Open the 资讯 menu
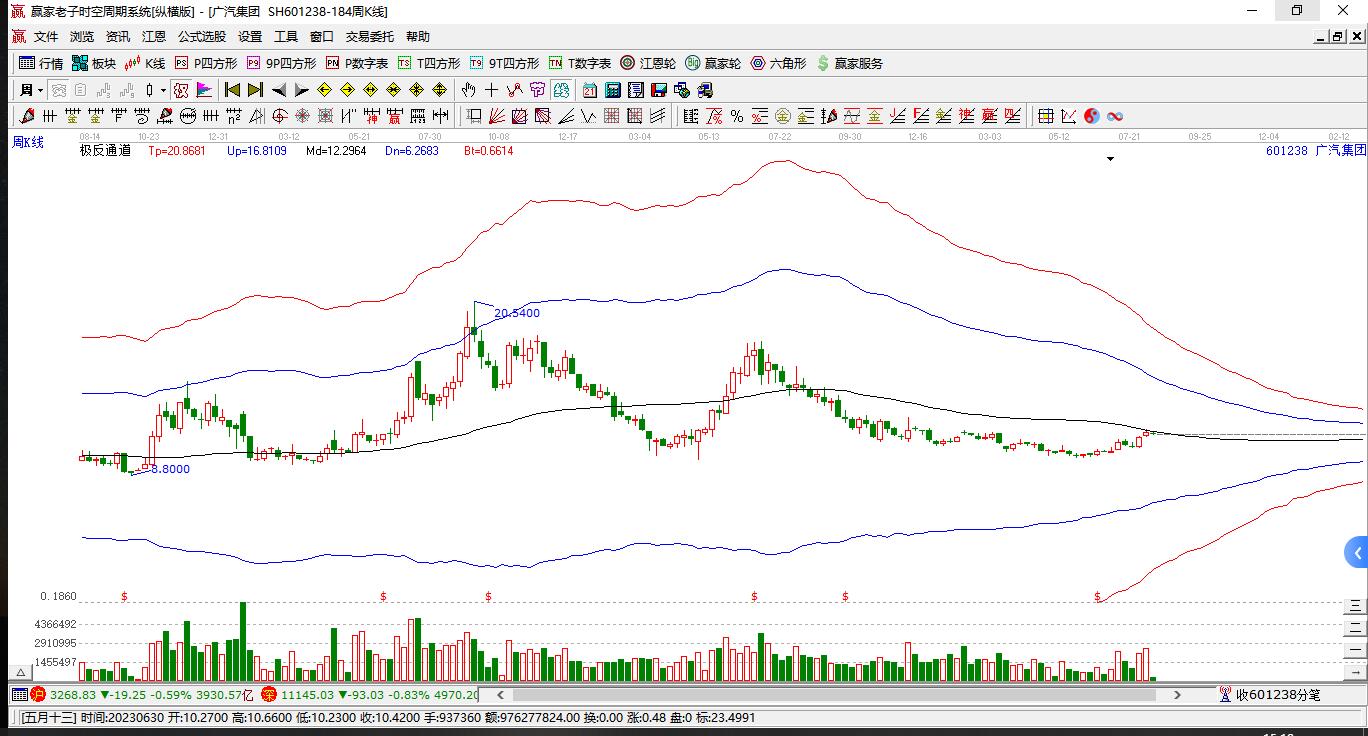This screenshot has height=736, width=1368. coord(118,36)
